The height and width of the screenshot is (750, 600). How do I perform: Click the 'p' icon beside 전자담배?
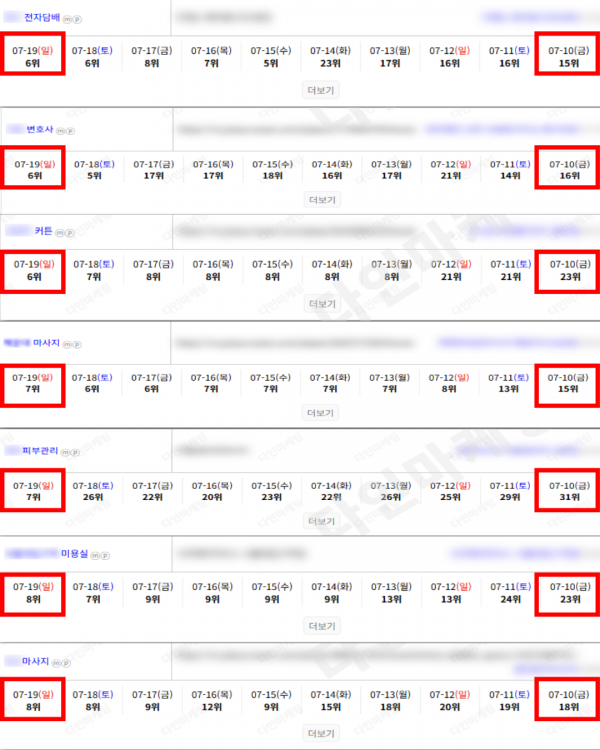point(77,20)
